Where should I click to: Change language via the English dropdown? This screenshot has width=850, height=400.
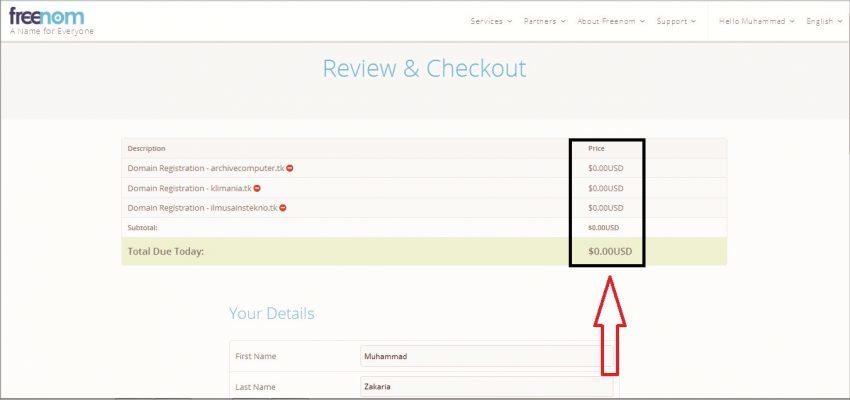(825, 21)
